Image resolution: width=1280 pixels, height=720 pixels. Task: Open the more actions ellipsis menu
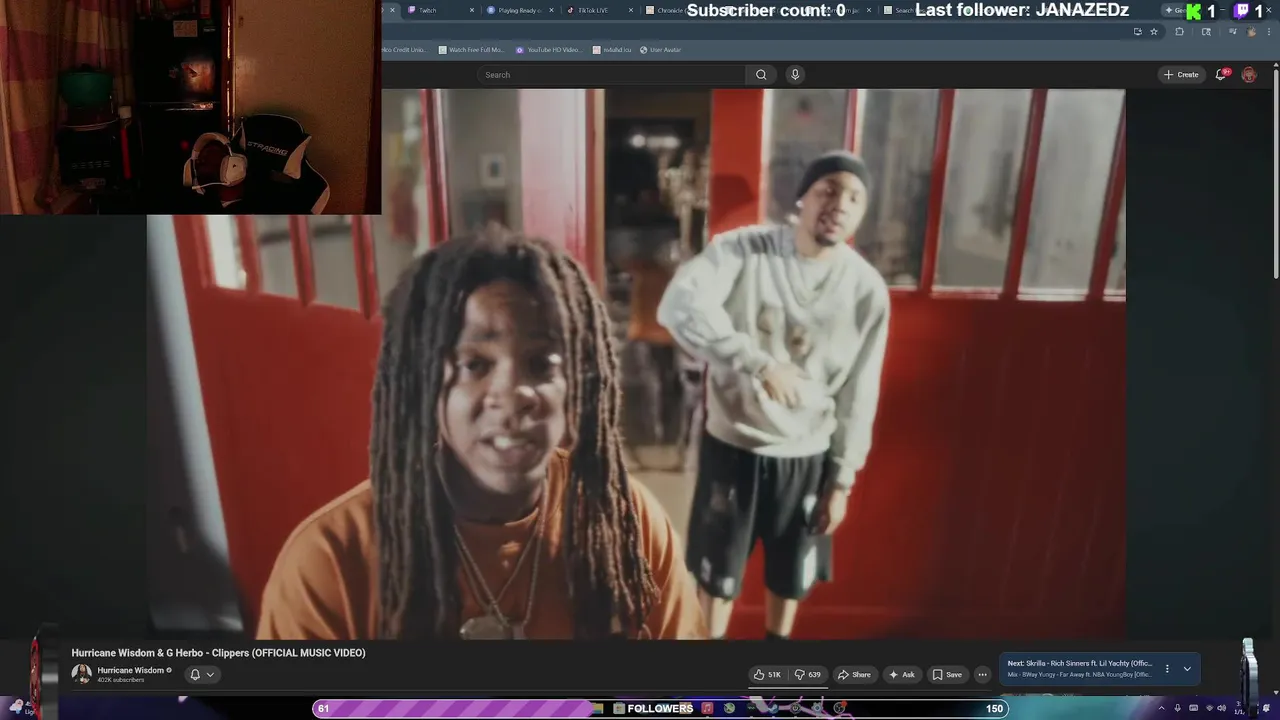pos(982,675)
